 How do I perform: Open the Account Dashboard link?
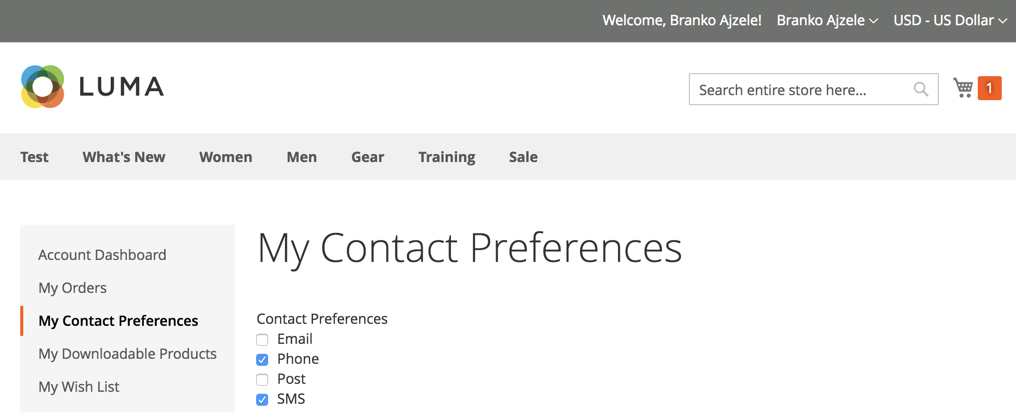(102, 255)
